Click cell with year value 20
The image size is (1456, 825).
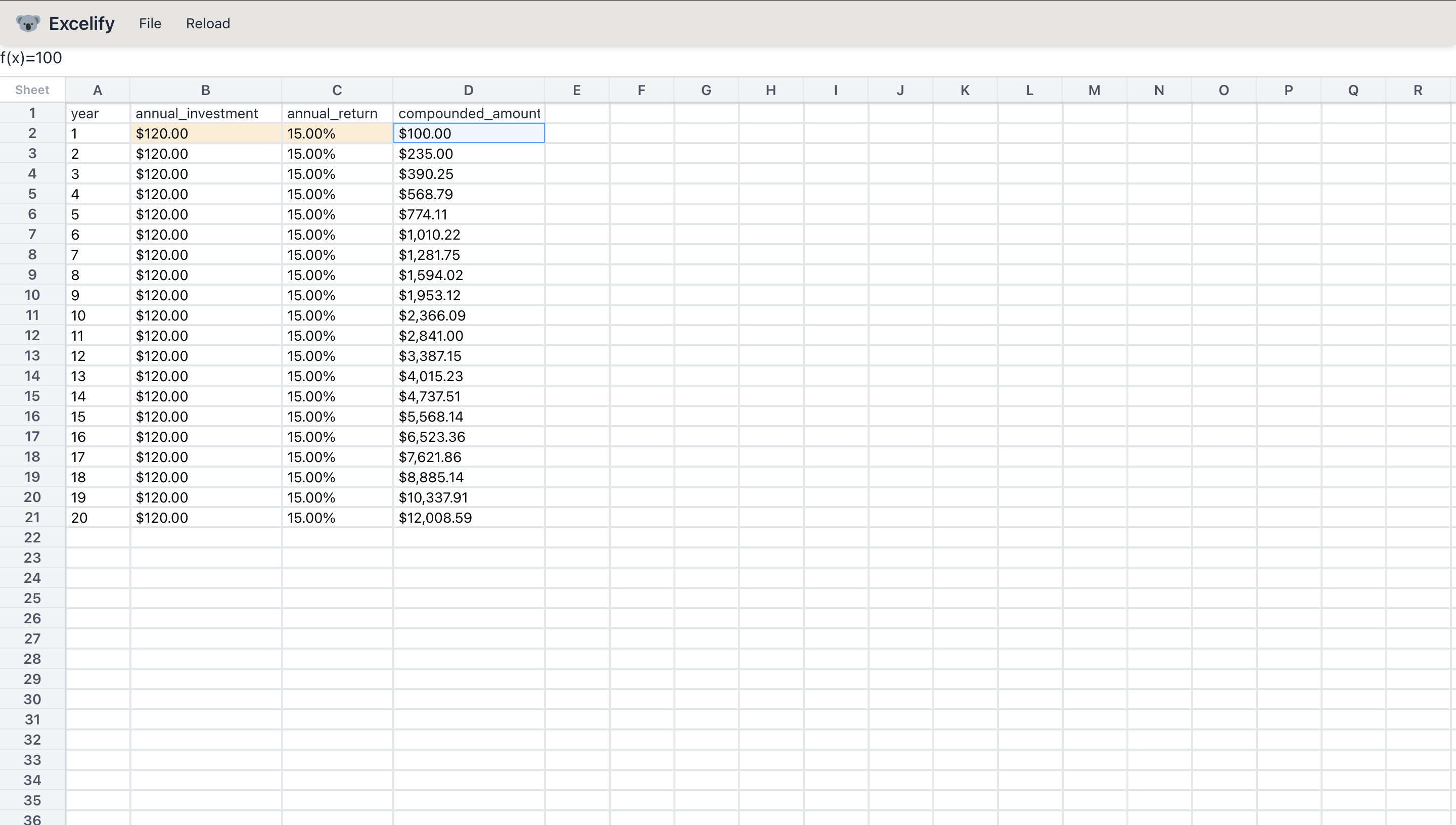pos(98,517)
